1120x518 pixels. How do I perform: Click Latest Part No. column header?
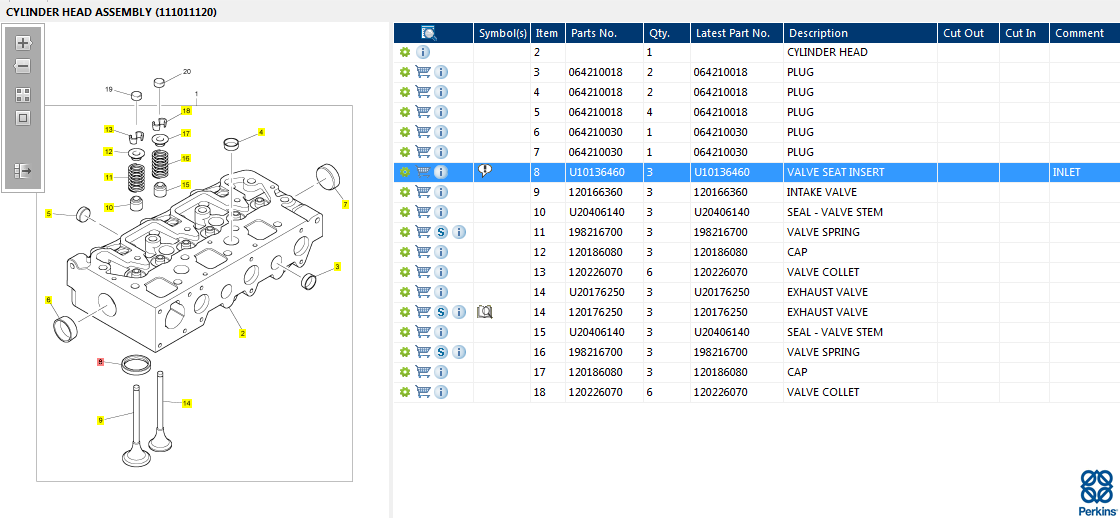(x=736, y=33)
